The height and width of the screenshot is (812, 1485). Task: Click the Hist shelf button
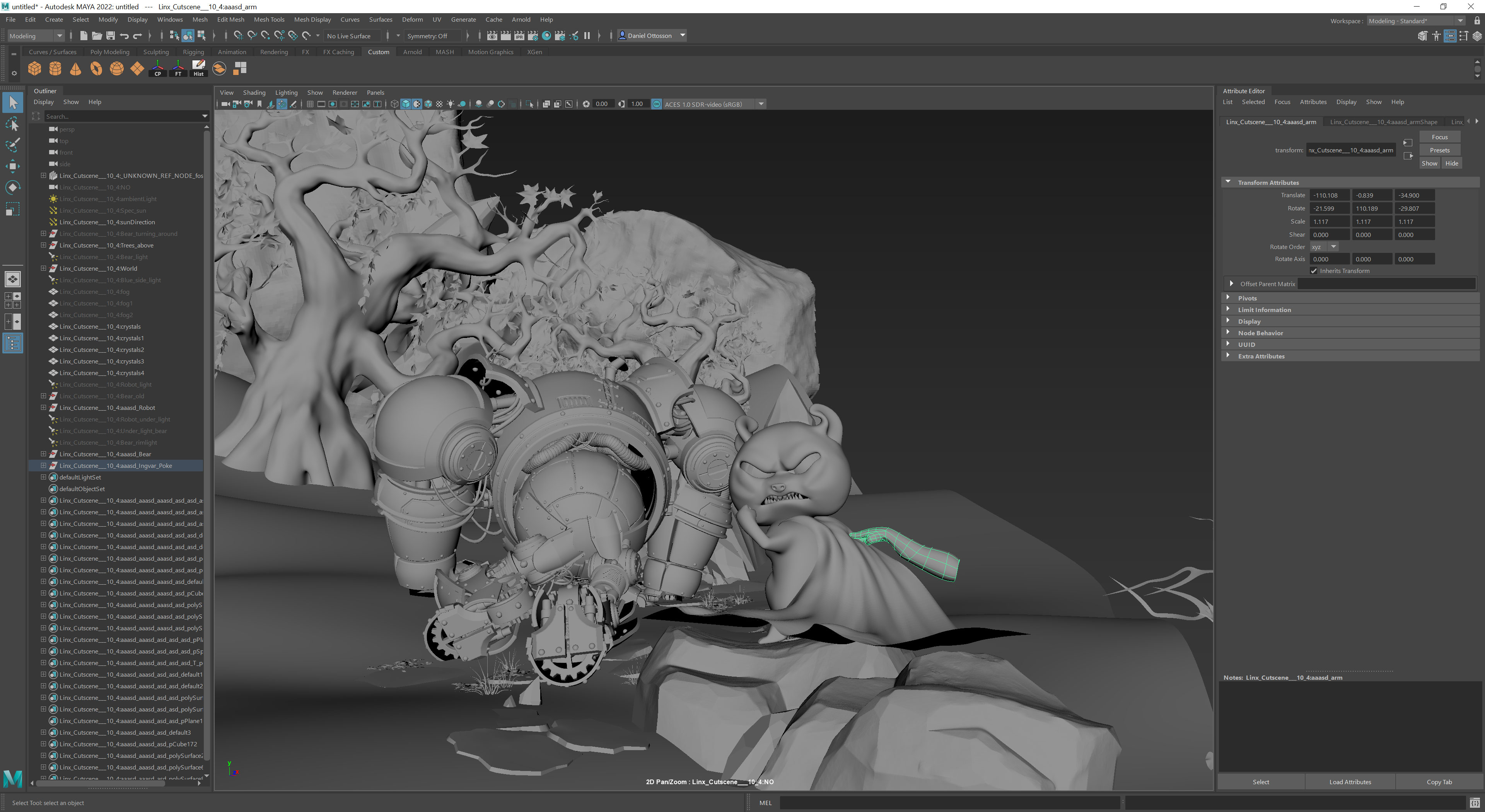tap(198, 68)
